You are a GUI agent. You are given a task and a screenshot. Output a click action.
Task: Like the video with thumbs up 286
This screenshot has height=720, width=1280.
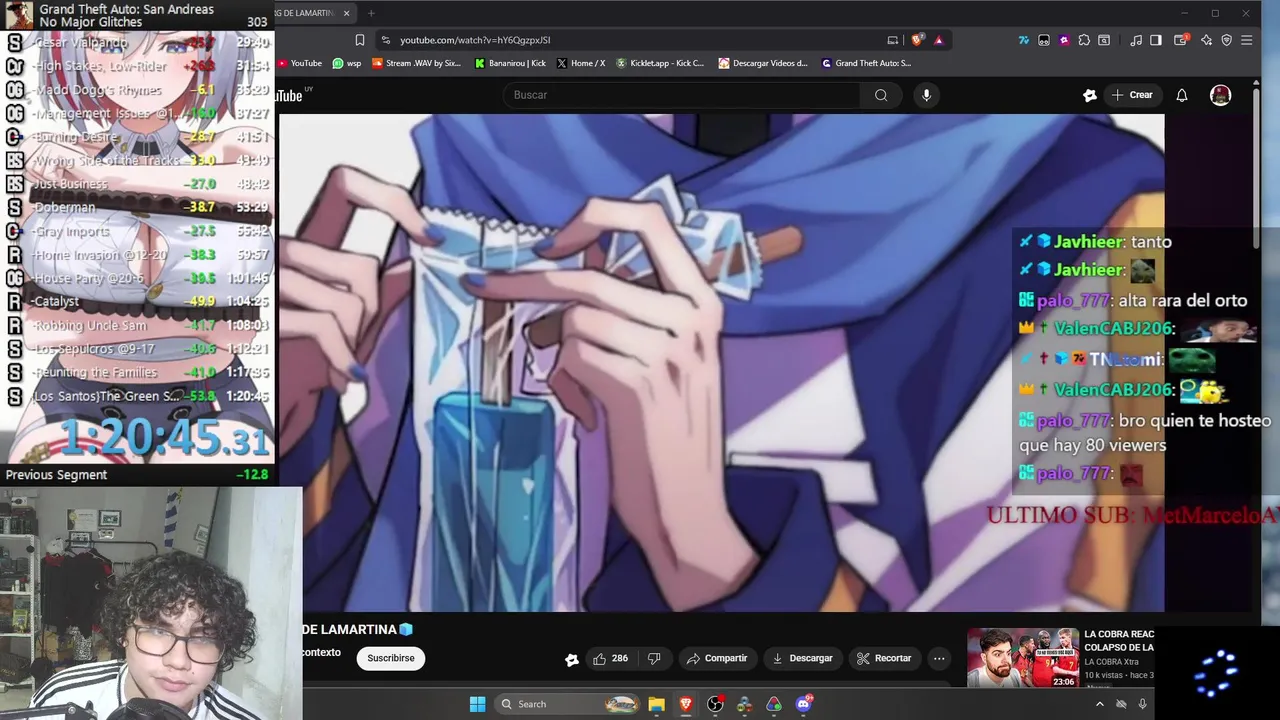(x=610, y=658)
